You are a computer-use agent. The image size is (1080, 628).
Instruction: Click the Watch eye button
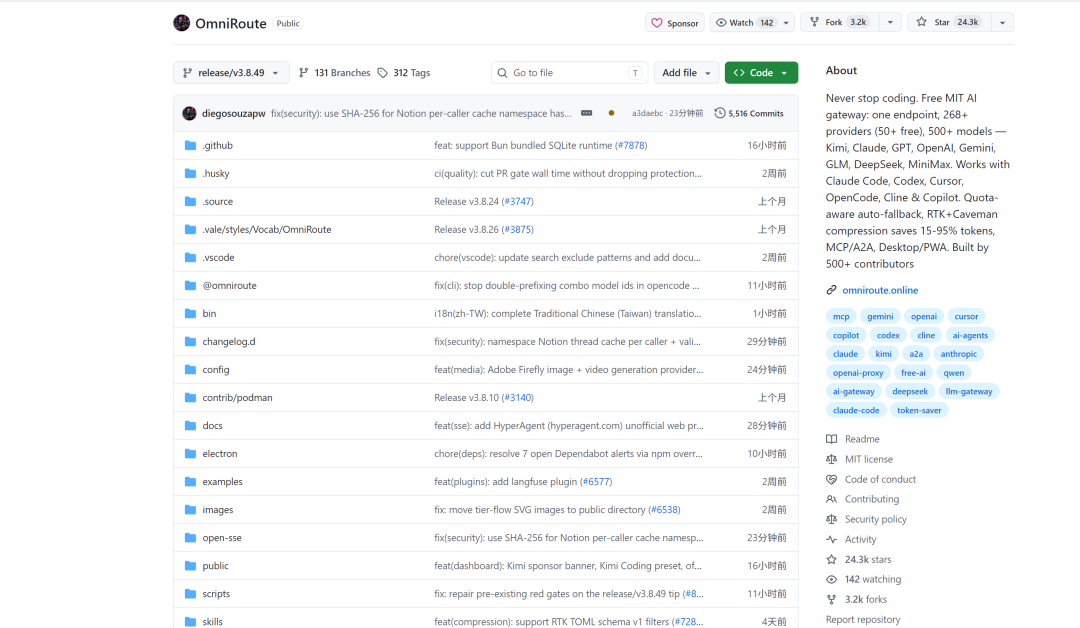click(x=745, y=23)
